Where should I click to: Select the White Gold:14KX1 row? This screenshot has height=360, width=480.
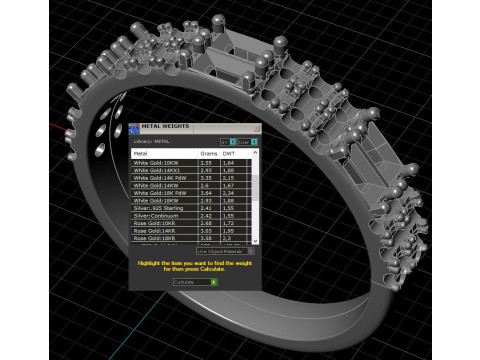click(191, 170)
